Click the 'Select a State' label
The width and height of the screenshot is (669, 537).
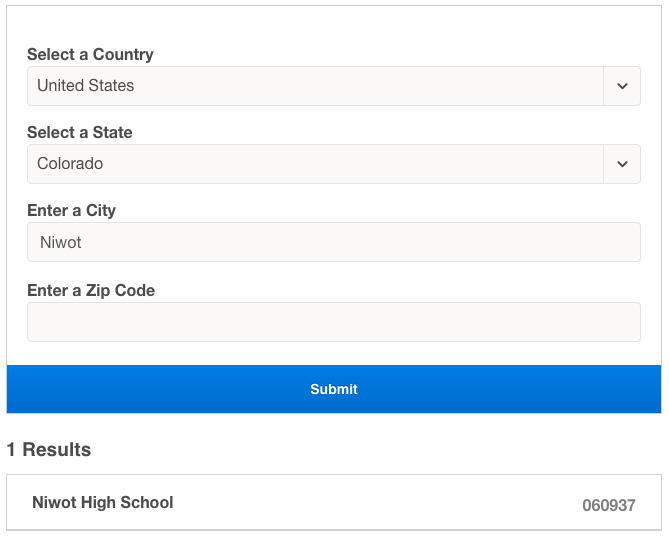[79, 132]
